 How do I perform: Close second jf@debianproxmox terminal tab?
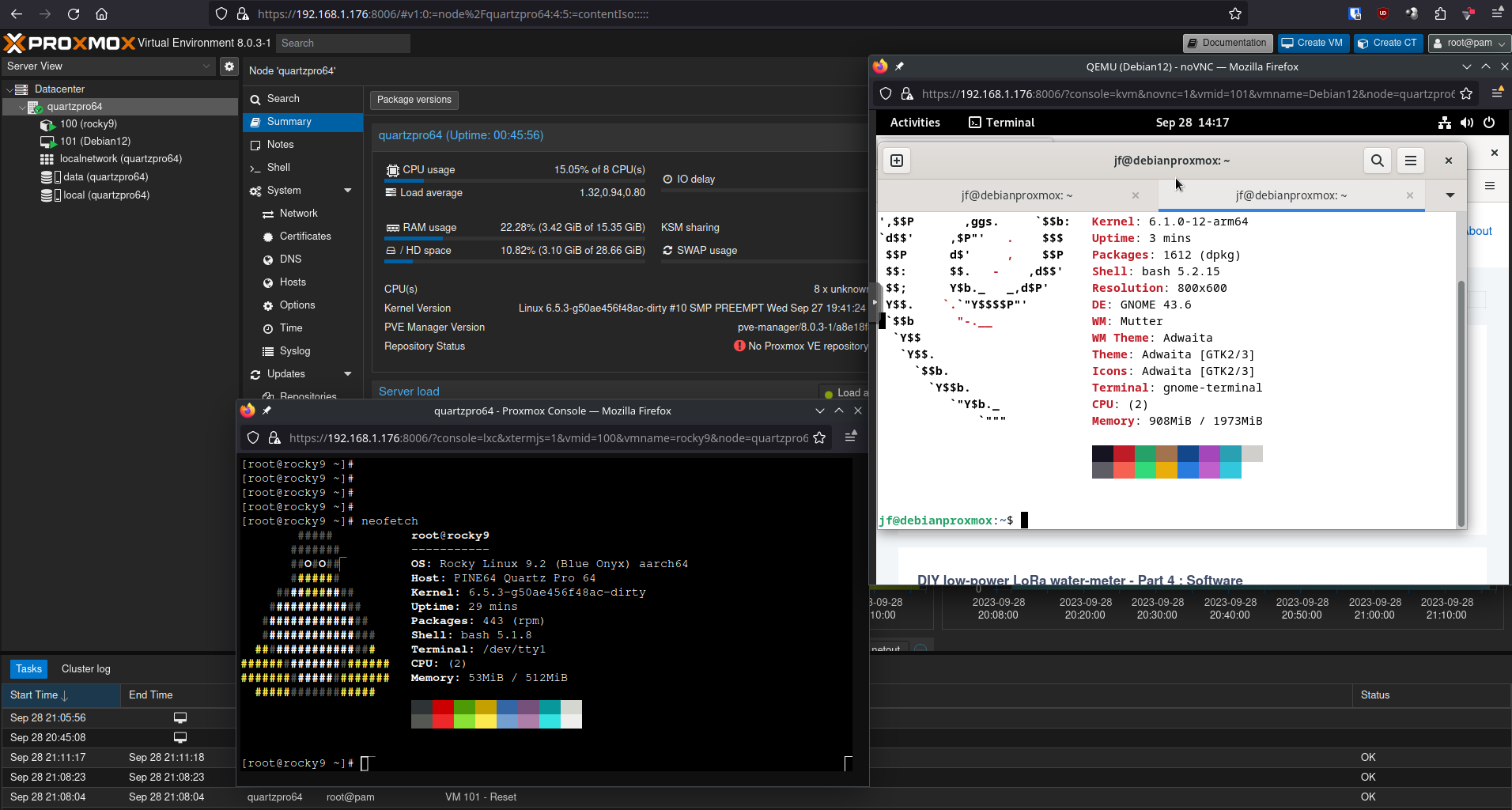1409,195
